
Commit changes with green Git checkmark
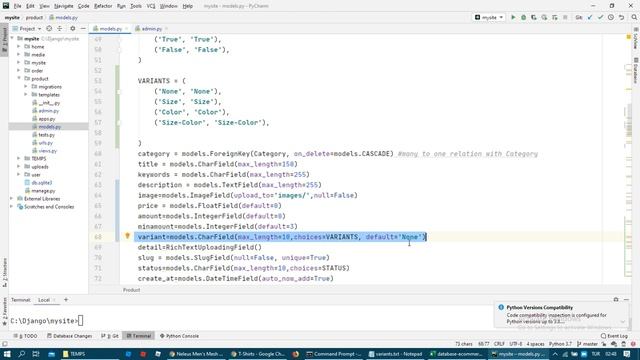[600, 18]
